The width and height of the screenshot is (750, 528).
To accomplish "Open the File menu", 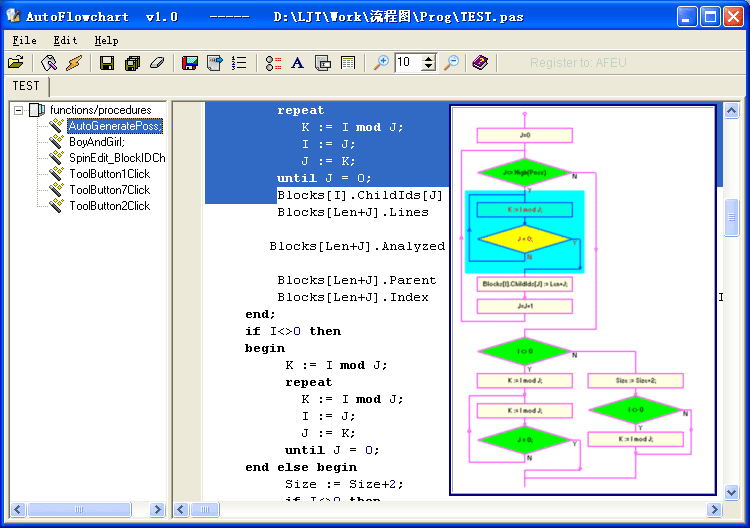I will [x=24, y=41].
